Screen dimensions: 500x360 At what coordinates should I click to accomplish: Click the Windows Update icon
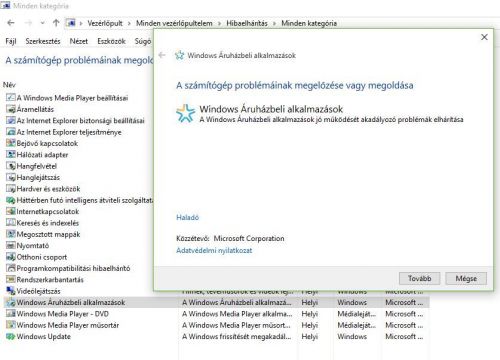tap(11, 336)
